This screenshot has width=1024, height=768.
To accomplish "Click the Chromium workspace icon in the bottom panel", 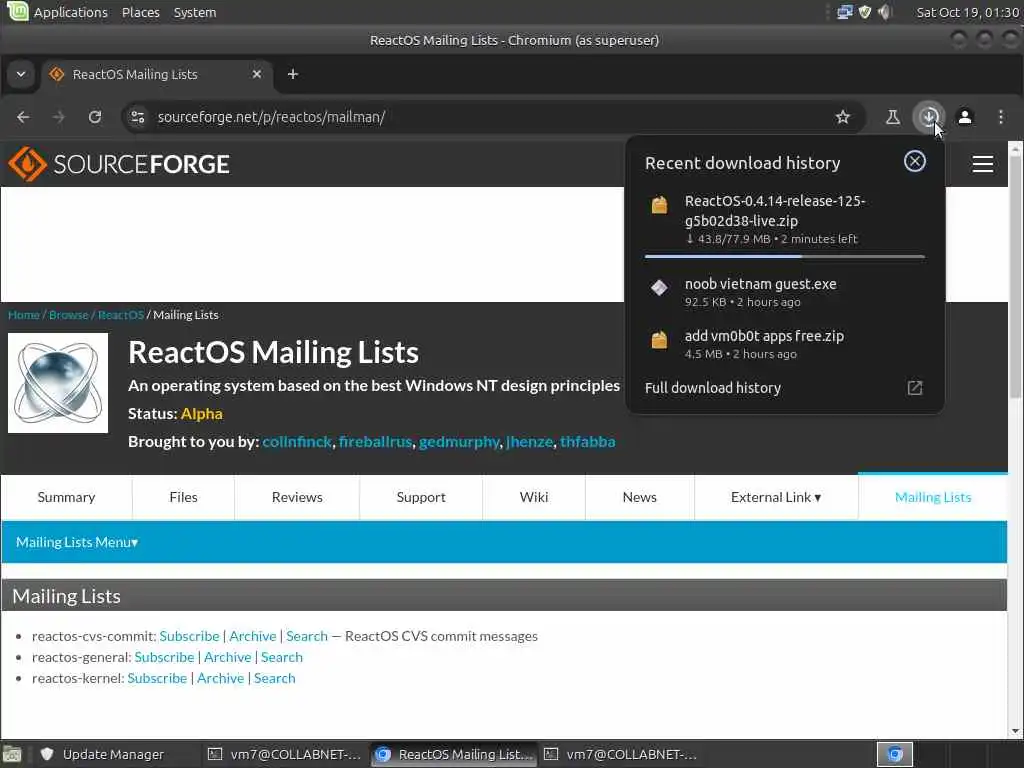I will (895, 754).
